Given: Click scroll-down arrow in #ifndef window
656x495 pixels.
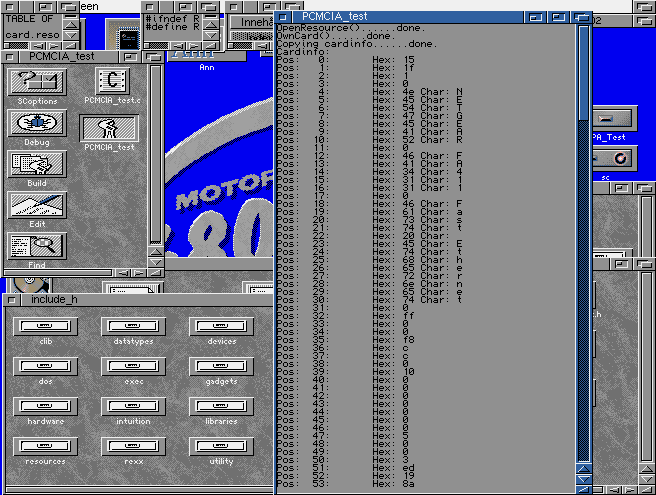Looking at the screenshot, I should click(x=210, y=35).
